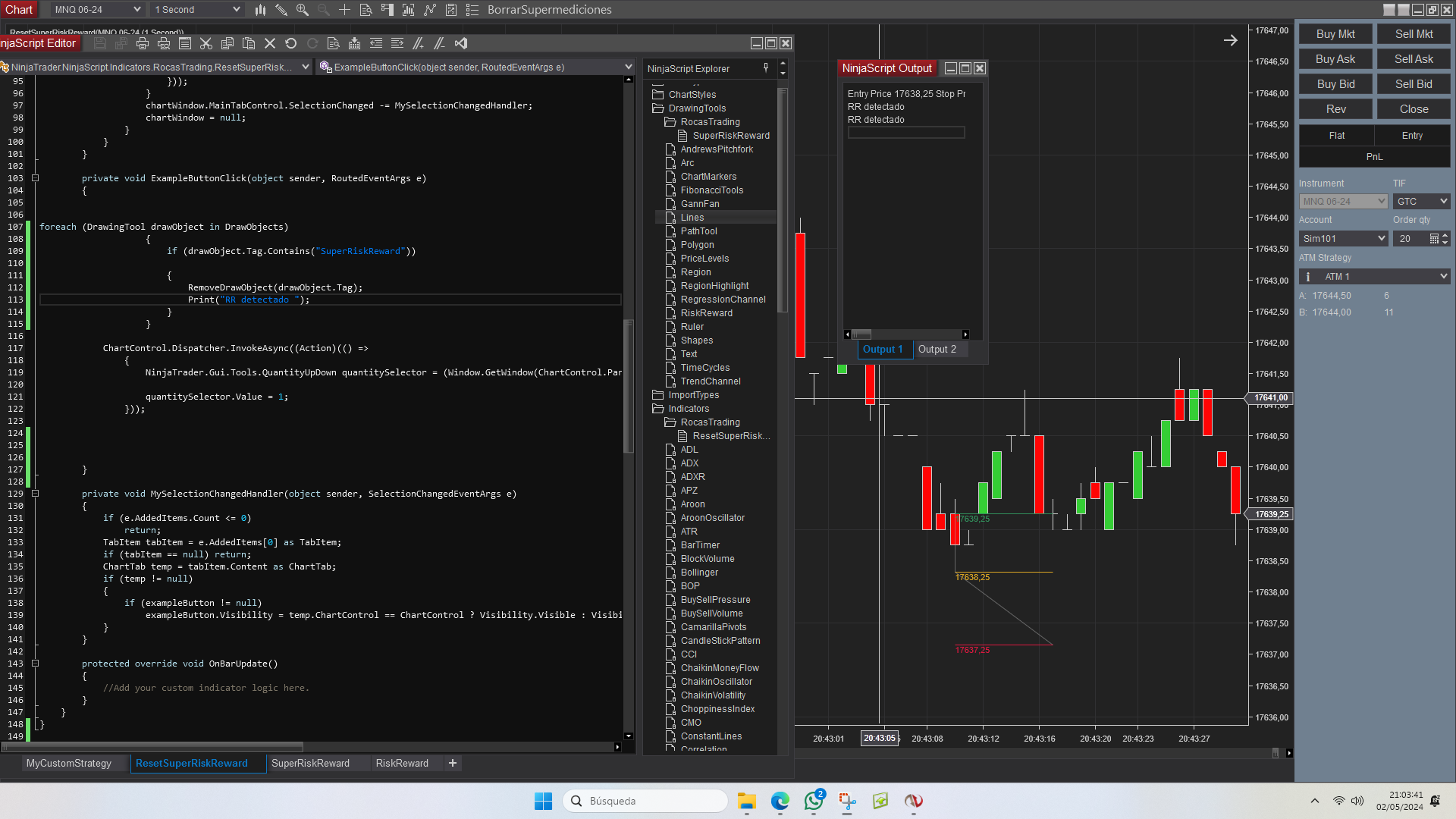Click the cut scissors icon in editor
Screen dimensions: 1456x819
(206, 43)
